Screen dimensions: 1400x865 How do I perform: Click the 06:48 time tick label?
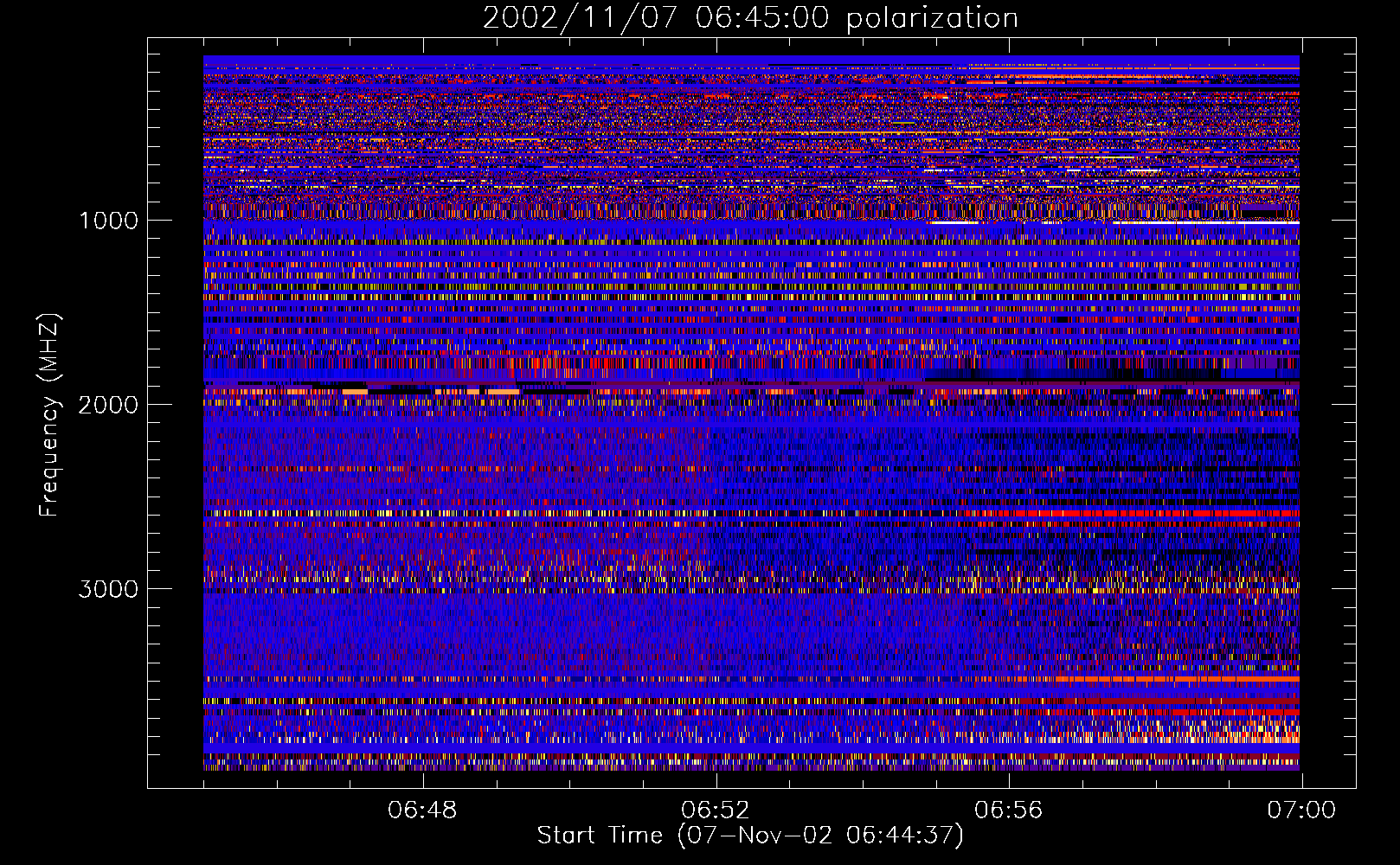tap(422, 811)
